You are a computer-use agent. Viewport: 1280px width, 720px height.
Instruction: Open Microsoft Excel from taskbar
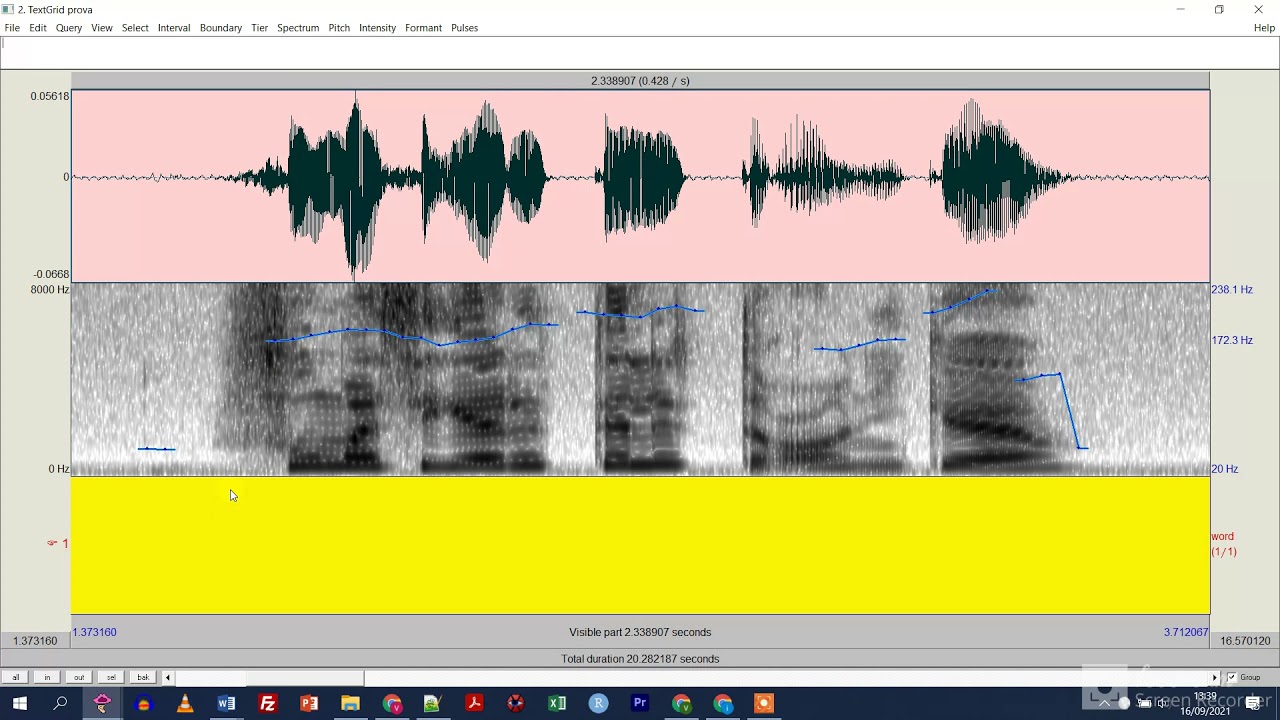(557, 704)
